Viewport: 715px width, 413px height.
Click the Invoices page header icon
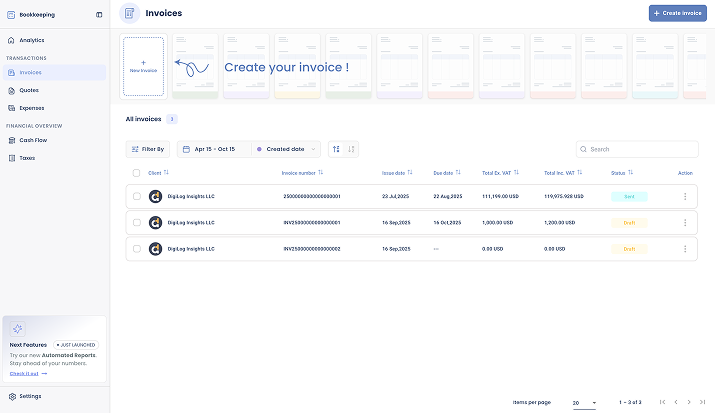pyautogui.click(x=130, y=13)
